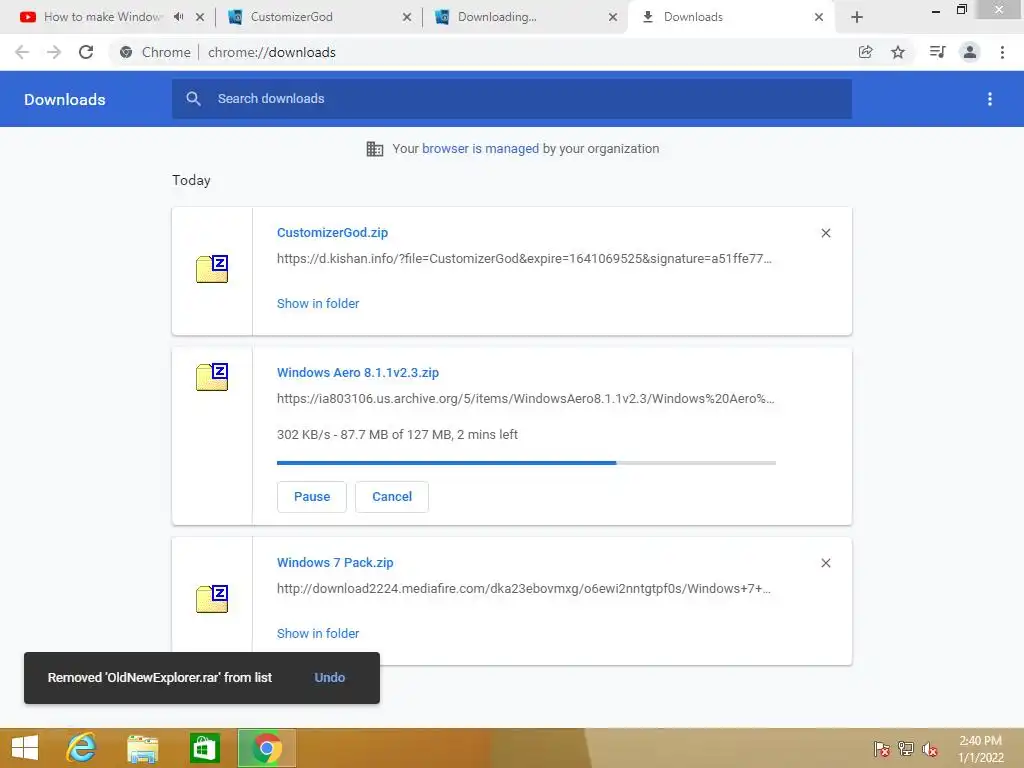The width and height of the screenshot is (1024, 768).
Task: Reload the downloads page
Action: [86, 52]
